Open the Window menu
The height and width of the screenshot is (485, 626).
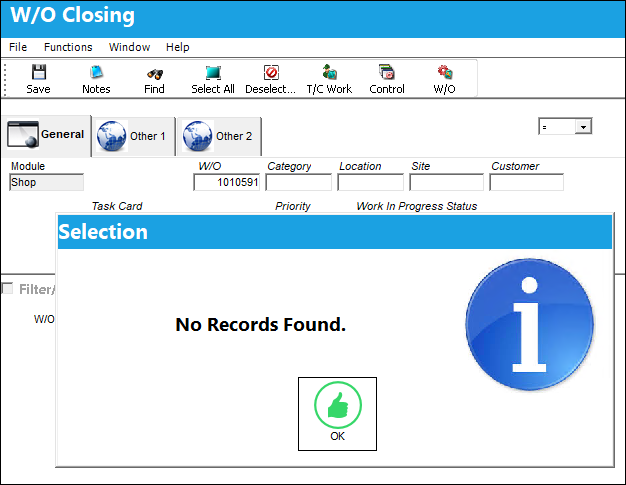coord(129,47)
